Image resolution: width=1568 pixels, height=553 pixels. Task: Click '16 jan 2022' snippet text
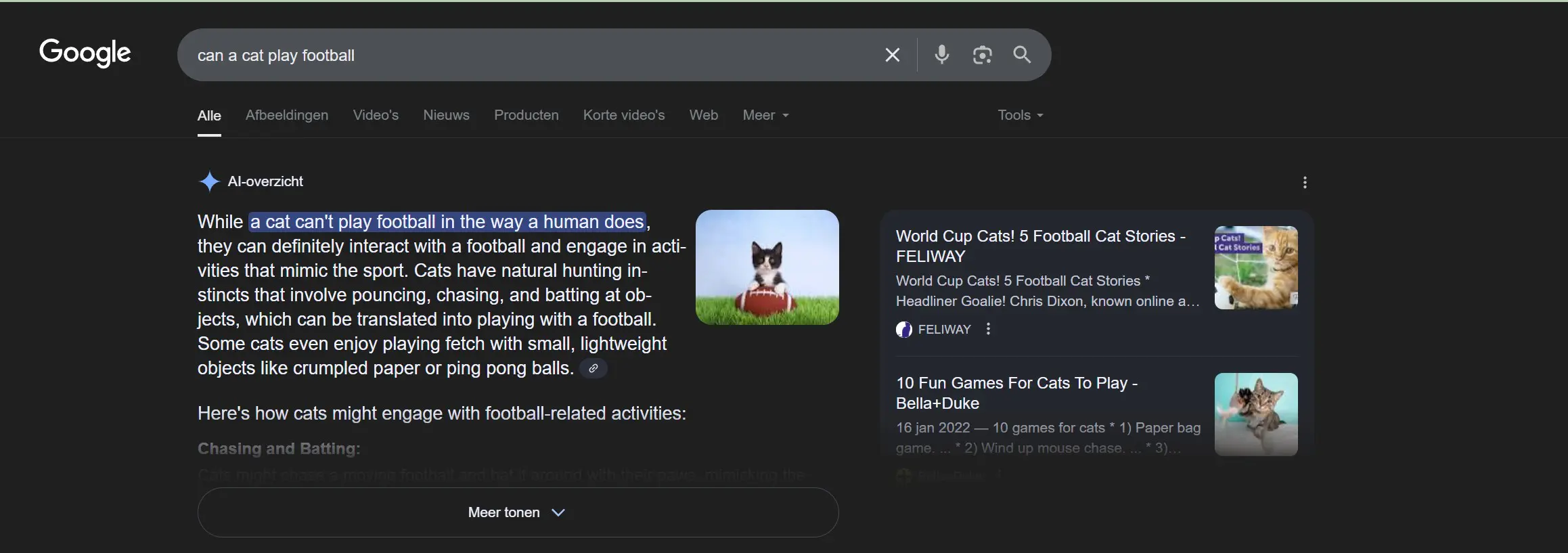(933, 428)
